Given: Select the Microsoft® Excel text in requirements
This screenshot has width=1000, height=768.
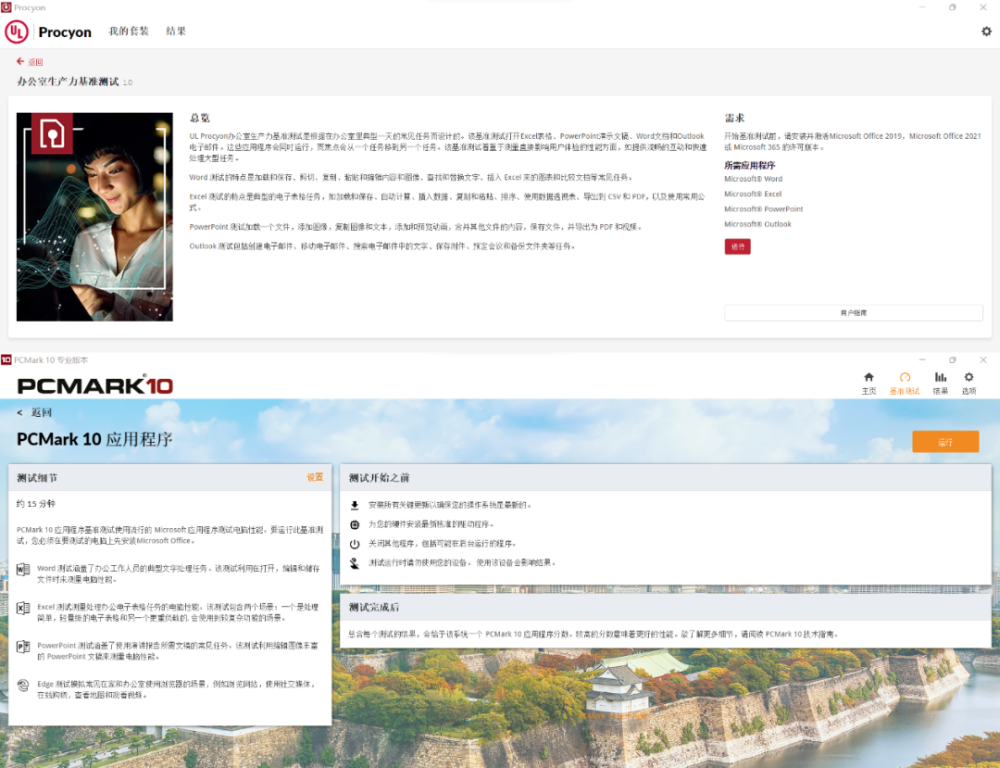Looking at the screenshot, I should pyautogui.click(x=753, y=194).
